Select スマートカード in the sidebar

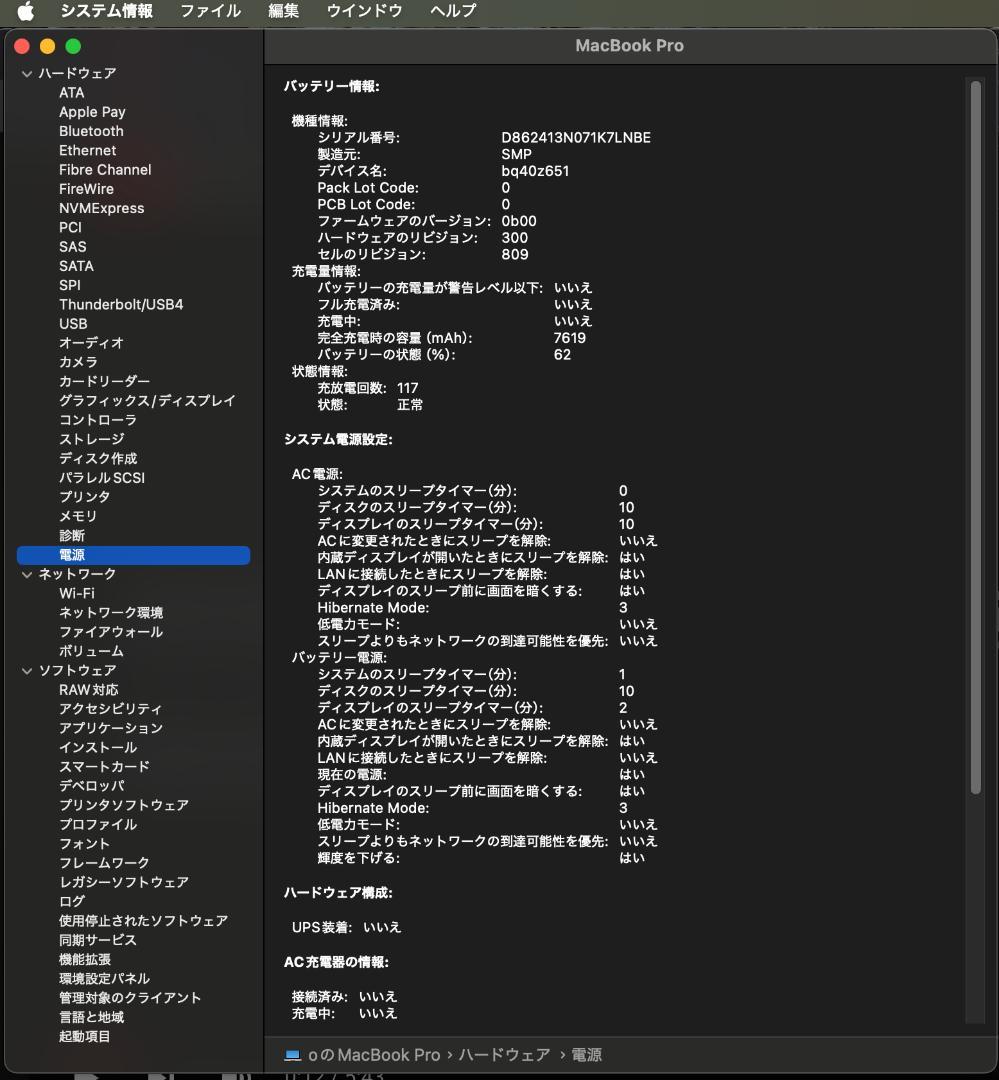pos(105,767)
